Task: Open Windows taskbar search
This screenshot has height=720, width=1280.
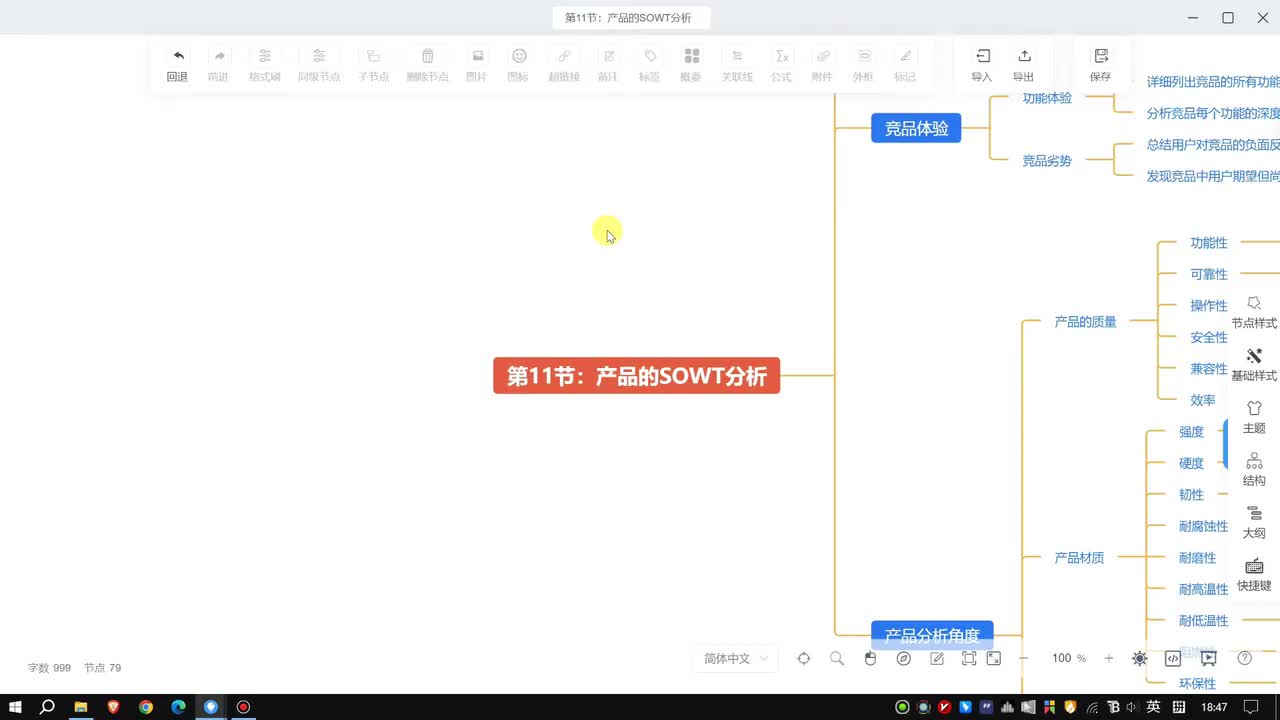Action: coord(47,707)
